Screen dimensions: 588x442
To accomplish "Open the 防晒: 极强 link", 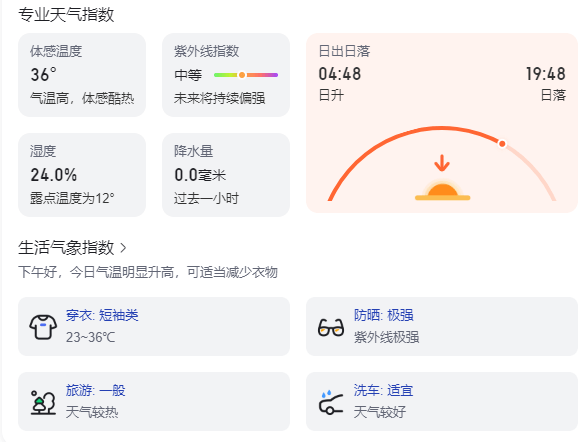I will click(x=384, y=315).
